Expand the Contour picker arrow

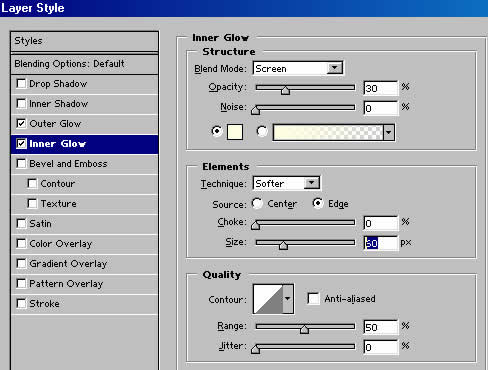(x=288, y=299)
